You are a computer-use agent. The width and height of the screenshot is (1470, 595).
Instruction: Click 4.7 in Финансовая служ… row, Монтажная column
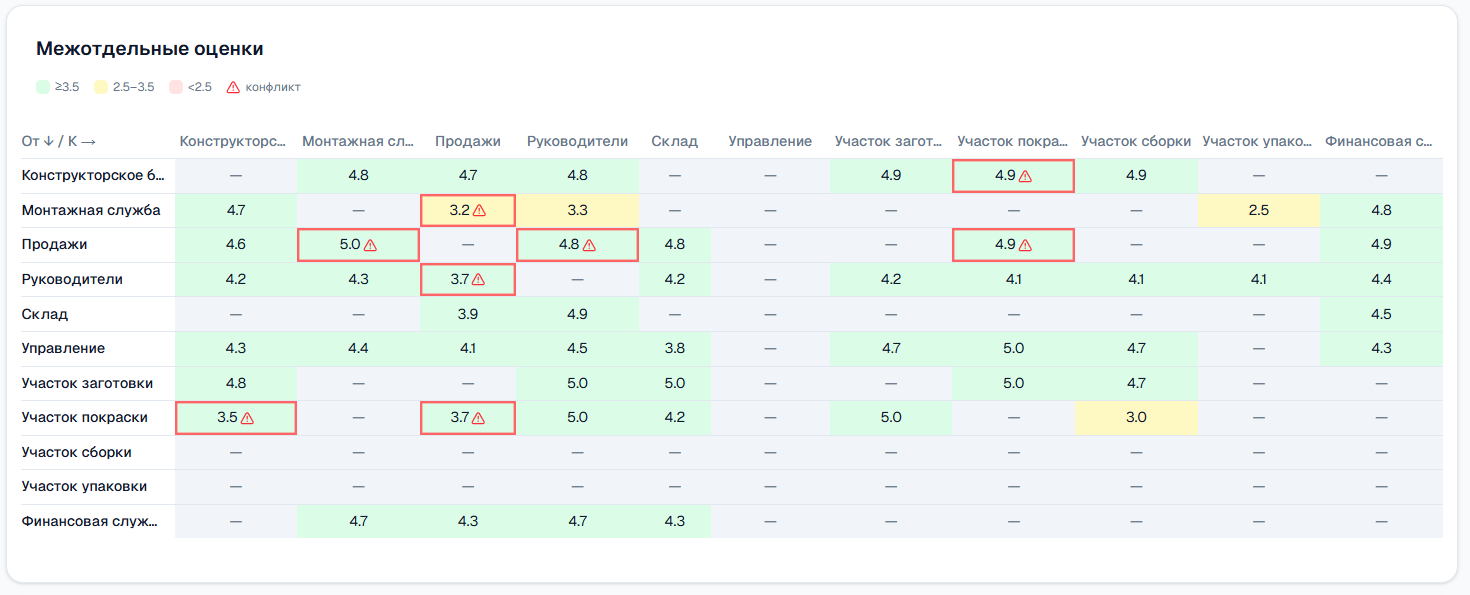pyautogui.click(x=358, y=521)
